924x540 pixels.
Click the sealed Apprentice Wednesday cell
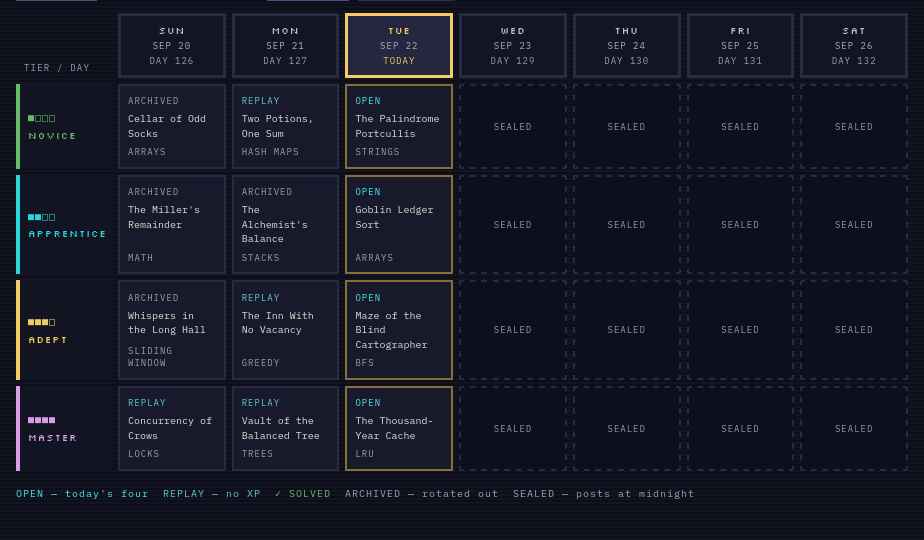tap(513, 224)
